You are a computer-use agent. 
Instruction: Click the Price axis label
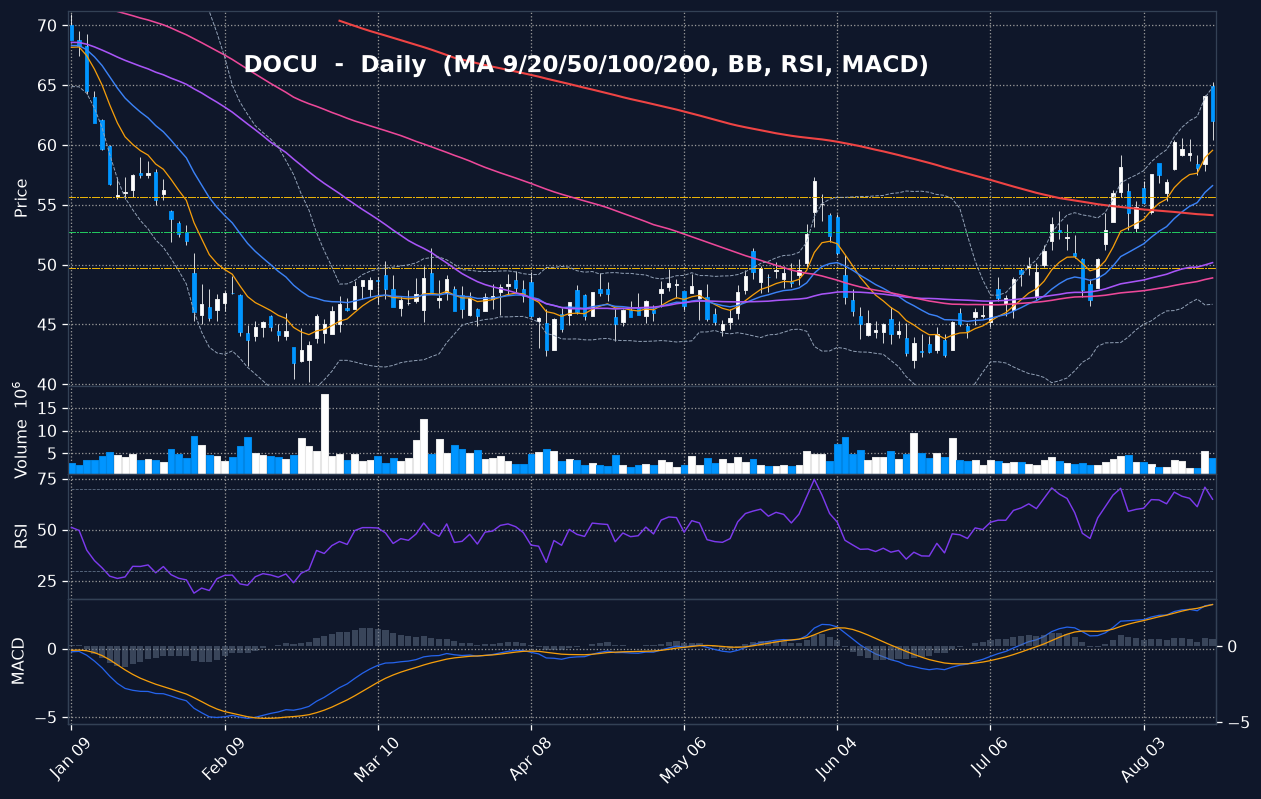coord(21,198)
